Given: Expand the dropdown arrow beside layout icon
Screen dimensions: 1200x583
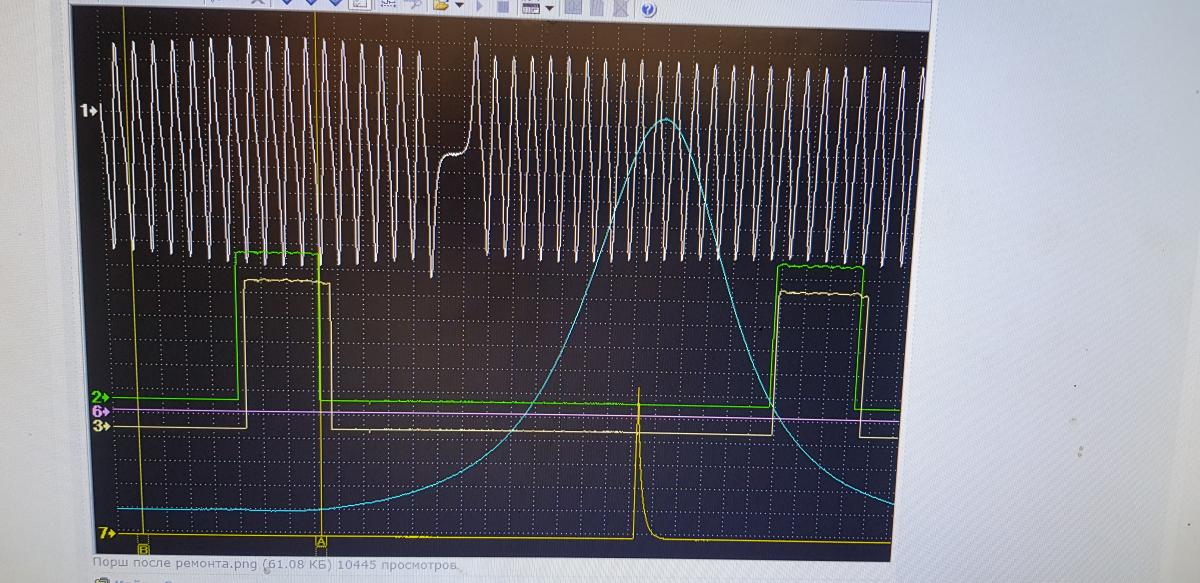Looking at the screenshot, I should (549, 7).
